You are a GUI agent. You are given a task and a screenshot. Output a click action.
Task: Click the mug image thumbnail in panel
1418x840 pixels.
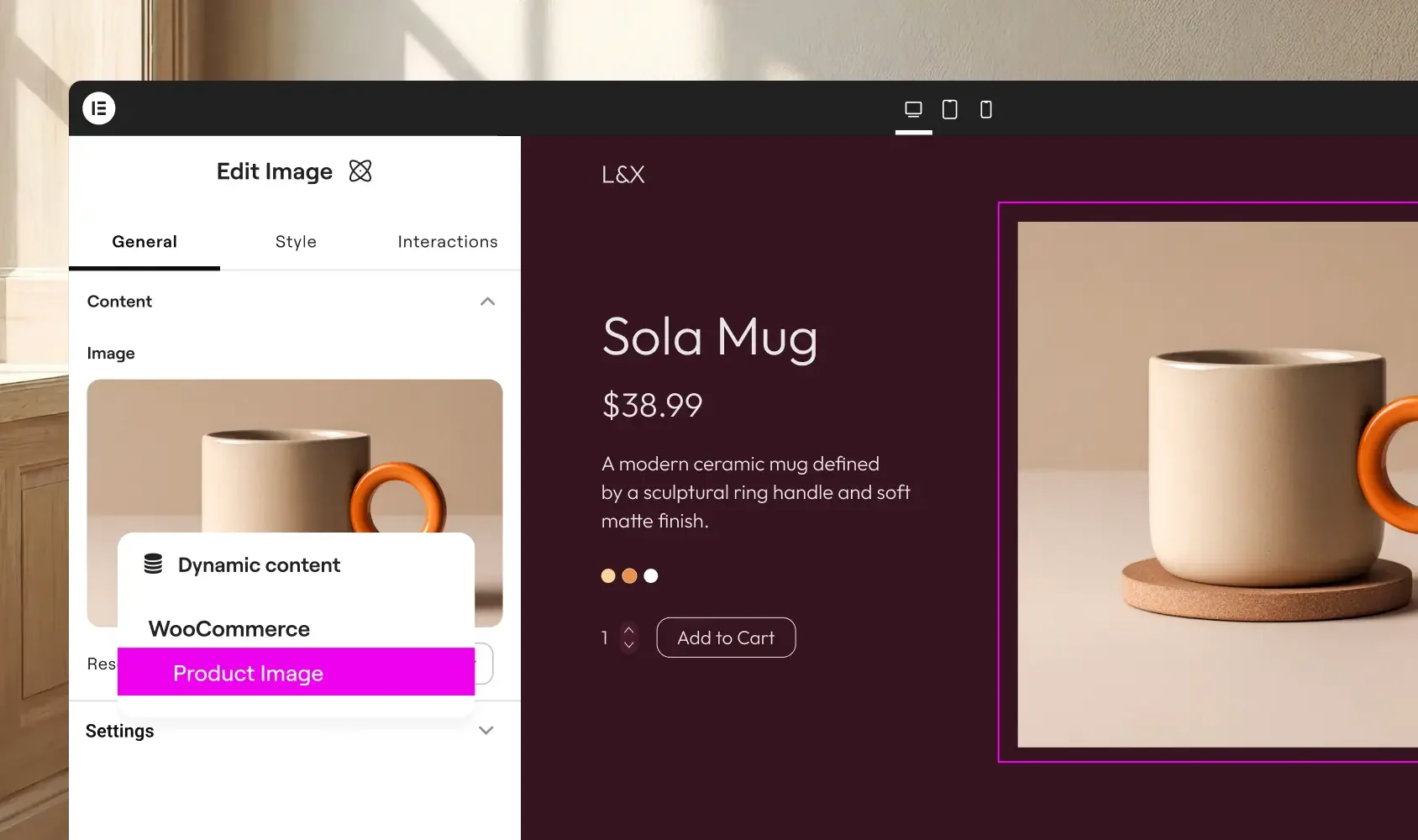coord(295,455)
